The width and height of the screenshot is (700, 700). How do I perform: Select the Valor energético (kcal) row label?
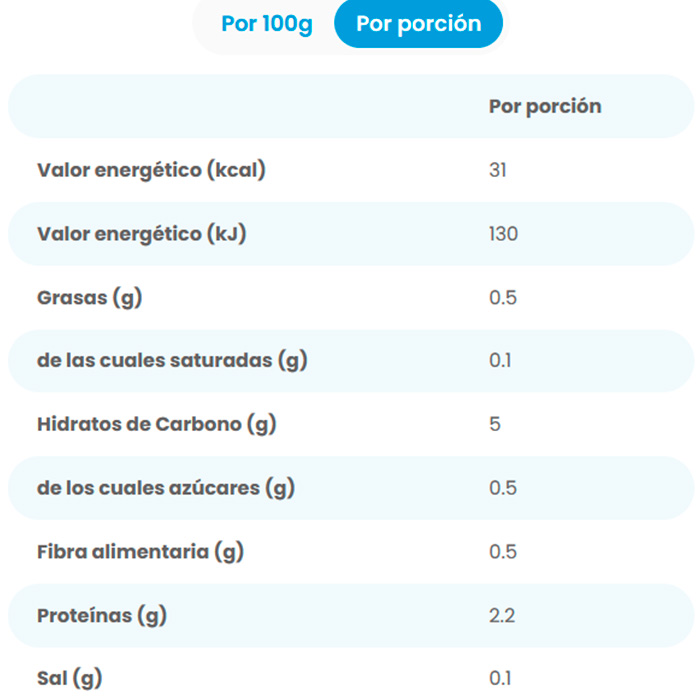(151, 170)
